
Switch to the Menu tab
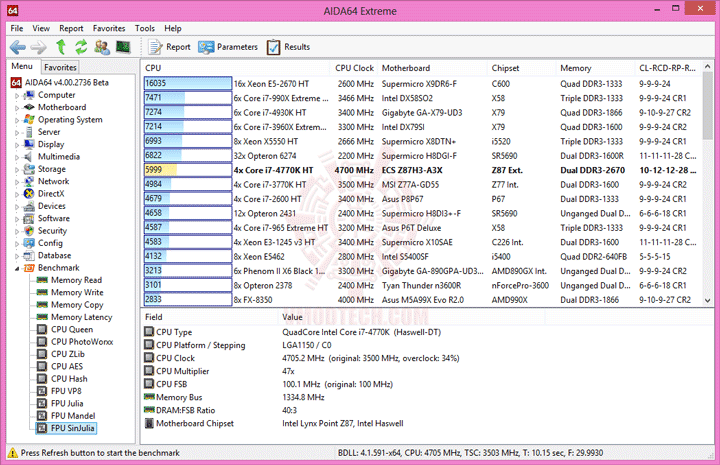coord(22,67)
